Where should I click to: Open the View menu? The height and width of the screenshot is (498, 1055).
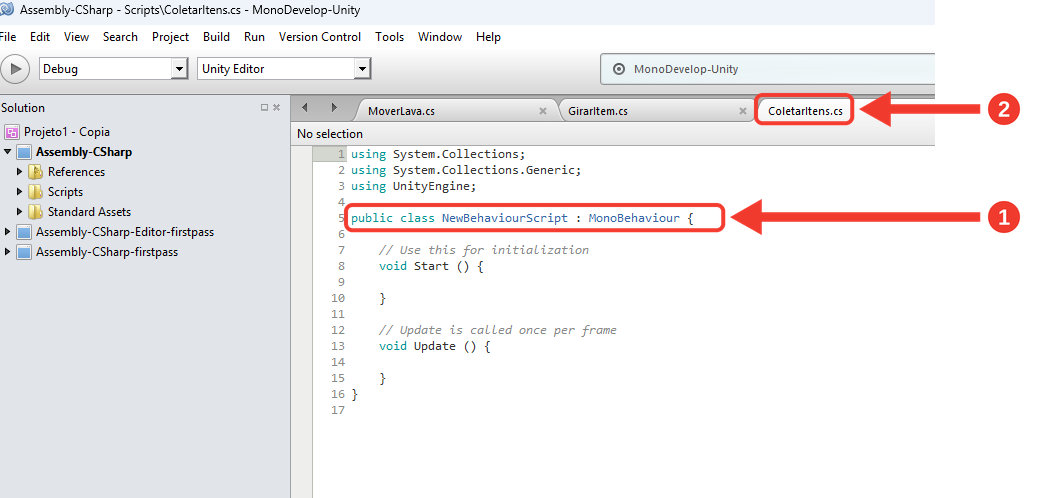pos(76,37)
